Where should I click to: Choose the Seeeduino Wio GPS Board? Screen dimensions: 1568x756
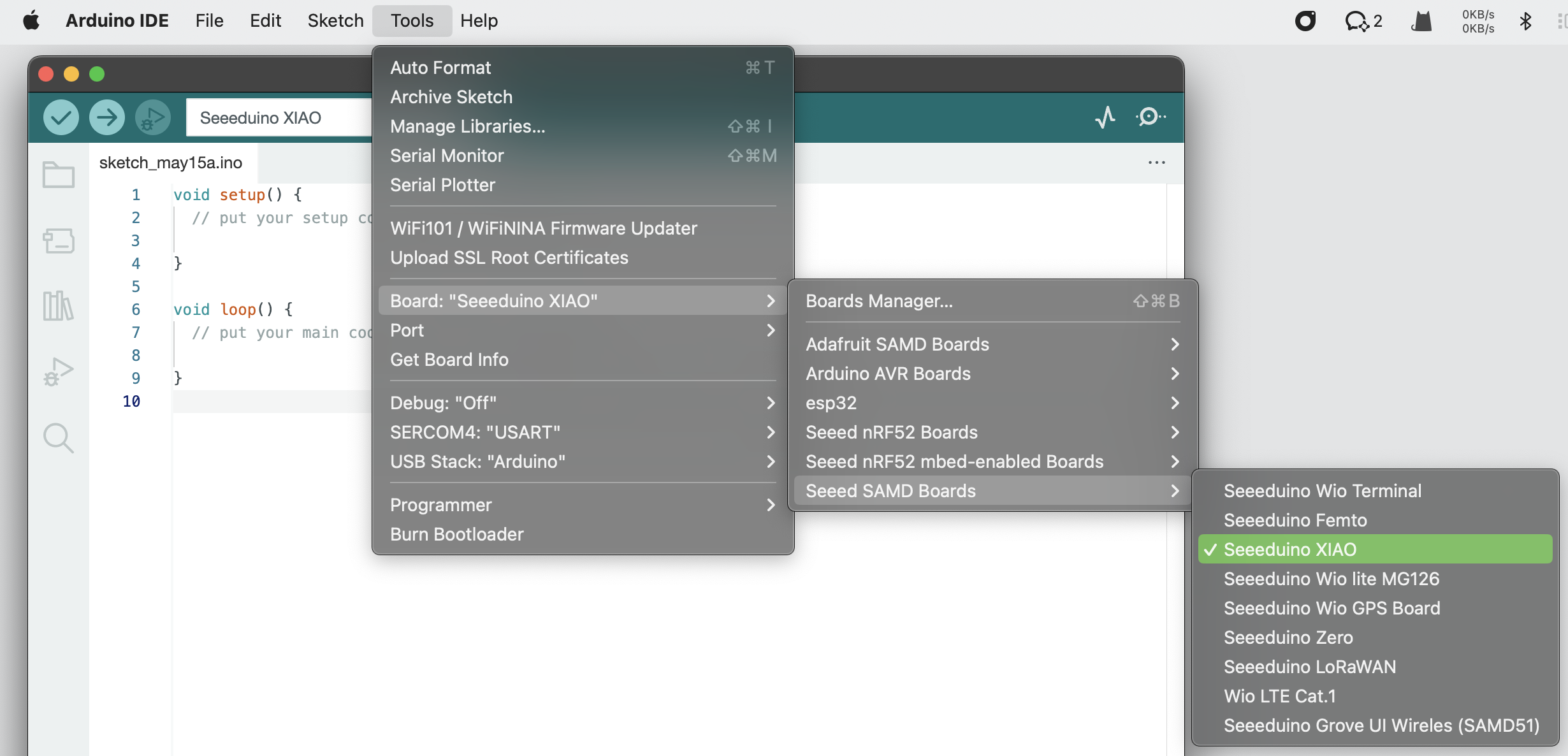(1376, 607)
